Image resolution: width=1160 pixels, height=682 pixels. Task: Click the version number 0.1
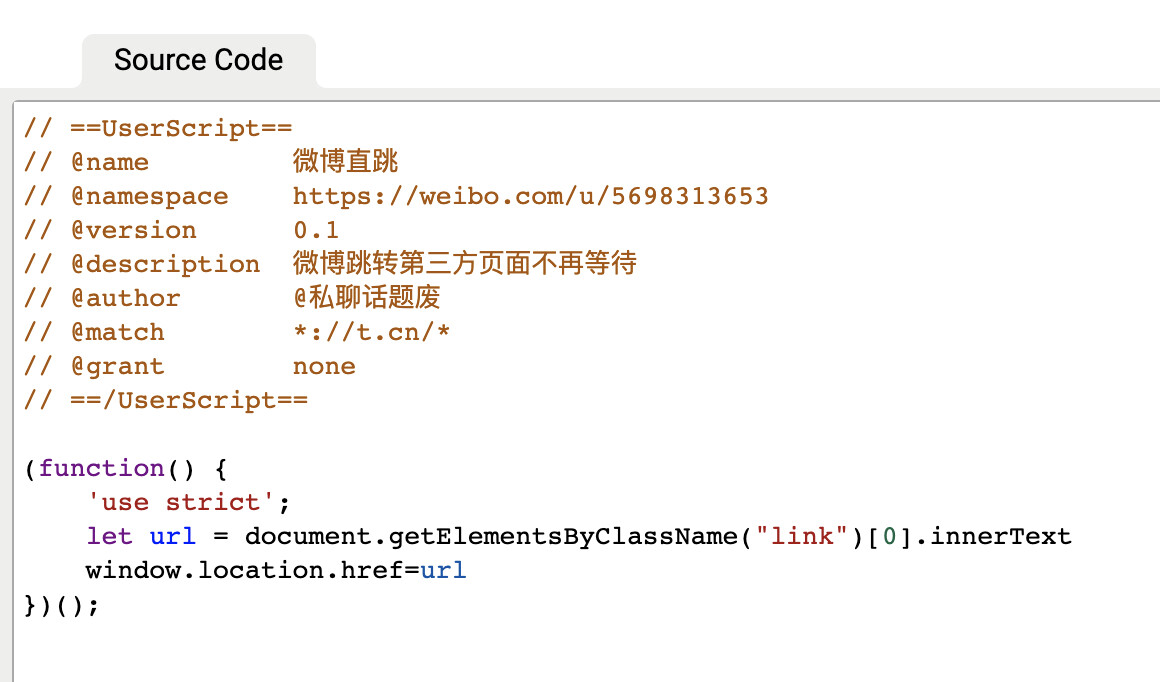[x=316, y=230]
